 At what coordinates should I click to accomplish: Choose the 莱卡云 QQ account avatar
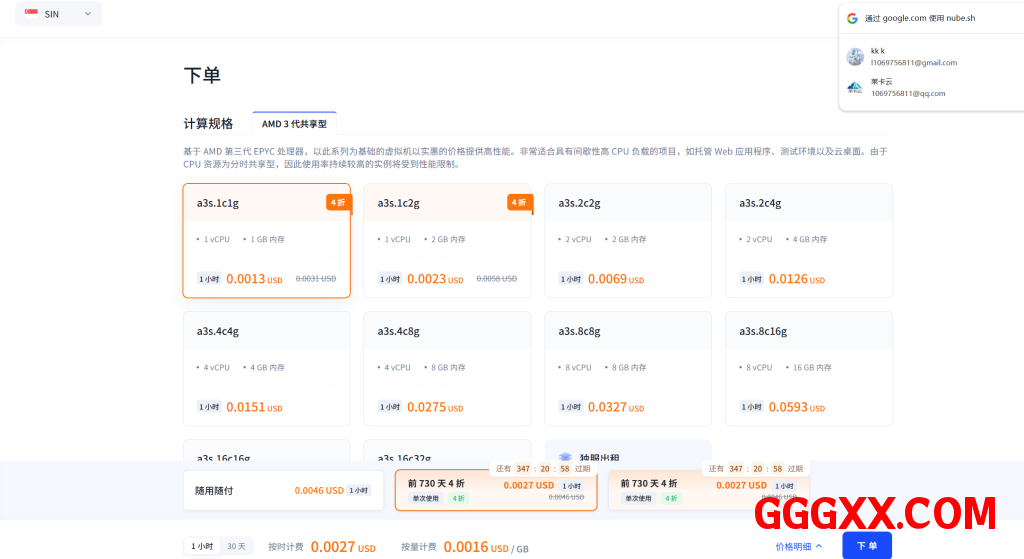[854, 87]
